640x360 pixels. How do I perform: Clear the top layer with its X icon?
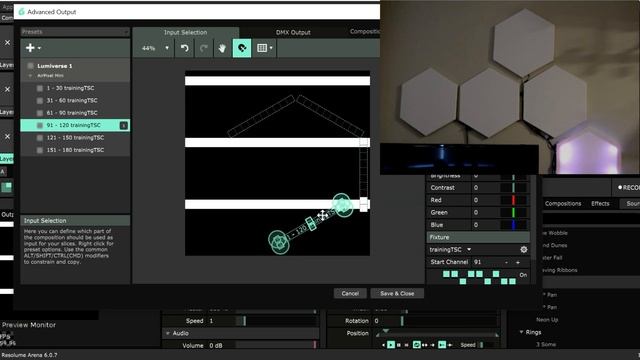click(x=7, y=42)
